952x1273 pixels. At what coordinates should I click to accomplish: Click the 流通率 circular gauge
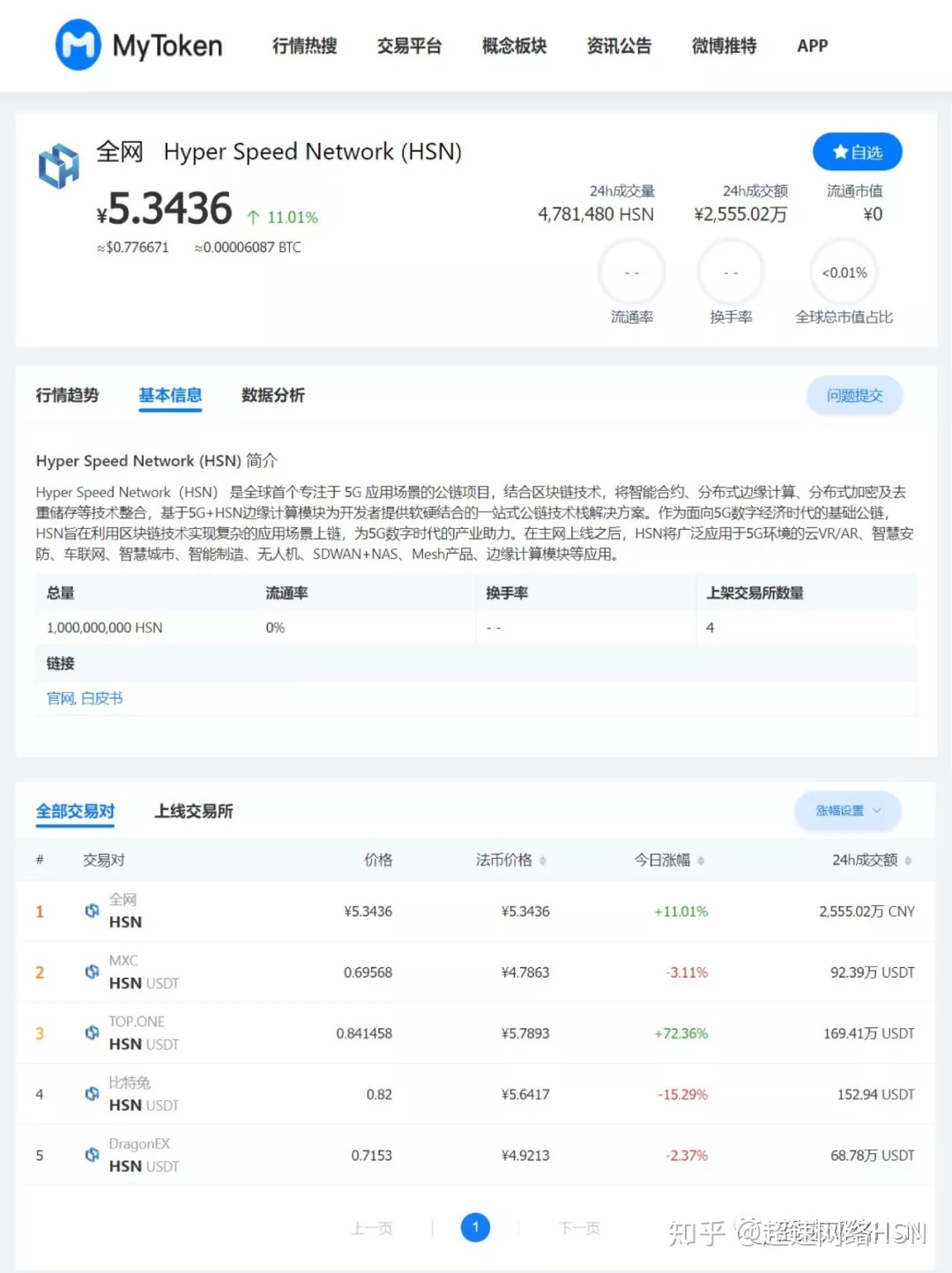click(x=632, y=272)
